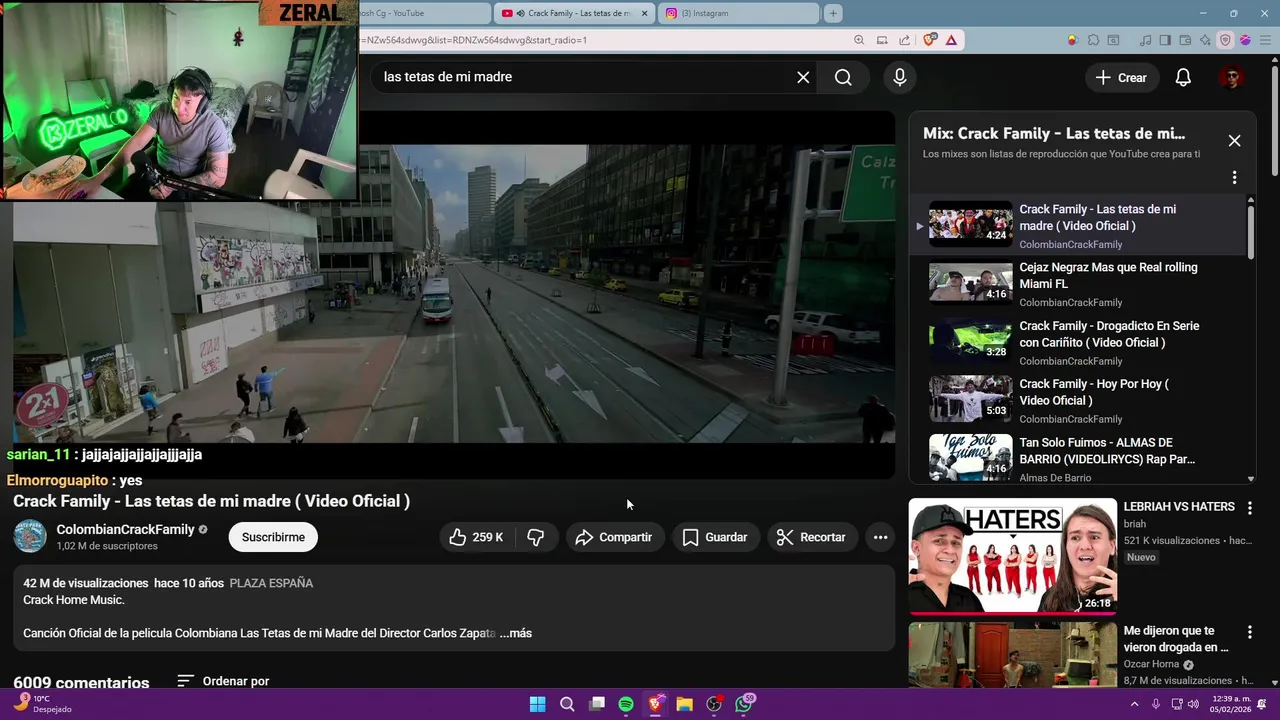Click the Mix: Crack Family playlist title
Screen dimensions: 1280x720
click(1054, 133)
